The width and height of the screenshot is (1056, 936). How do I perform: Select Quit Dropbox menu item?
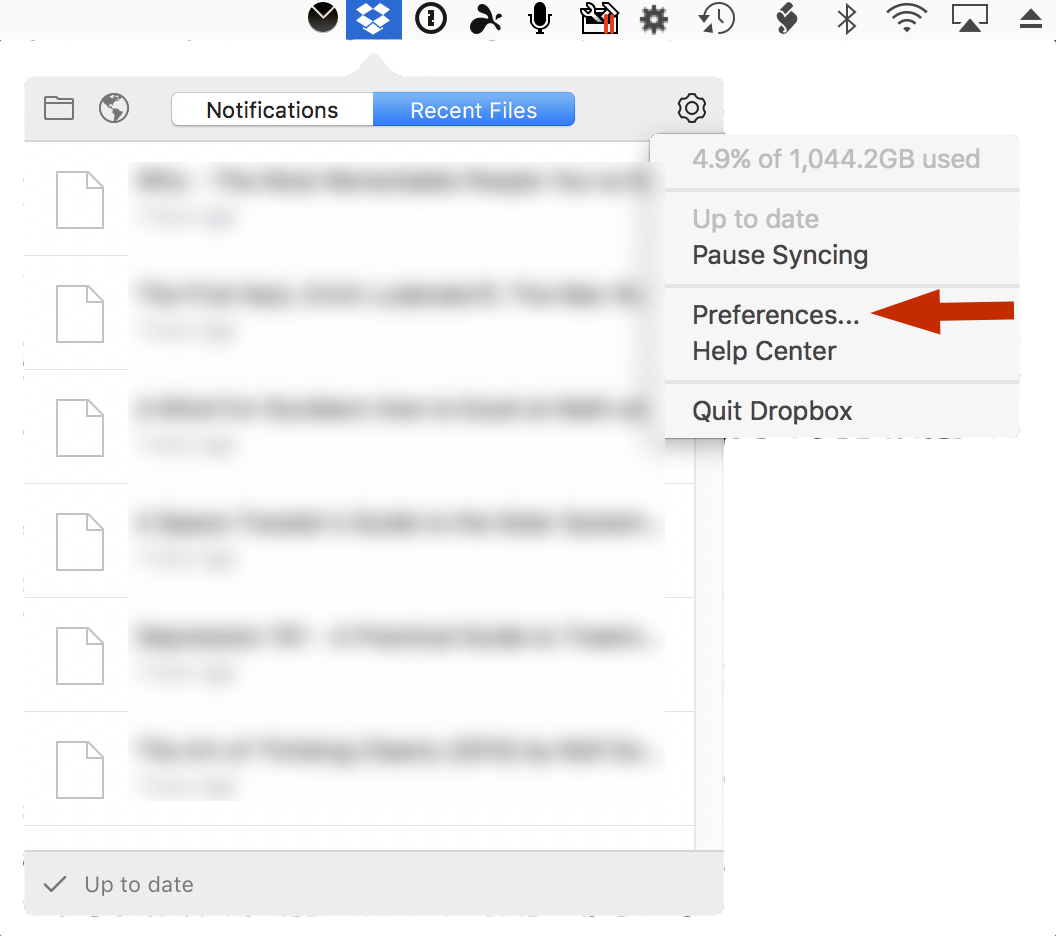[x=772, y=411]
